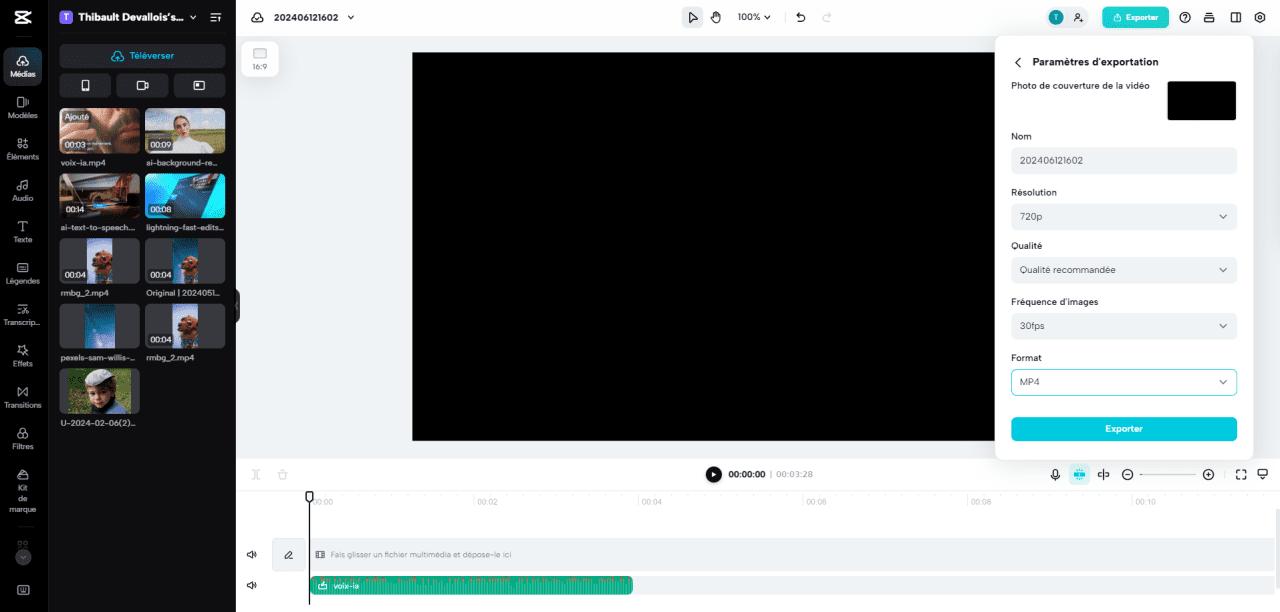
Task: Open Thibault Devallois's workspace dropdown
Action: click(x=128, y=17)
